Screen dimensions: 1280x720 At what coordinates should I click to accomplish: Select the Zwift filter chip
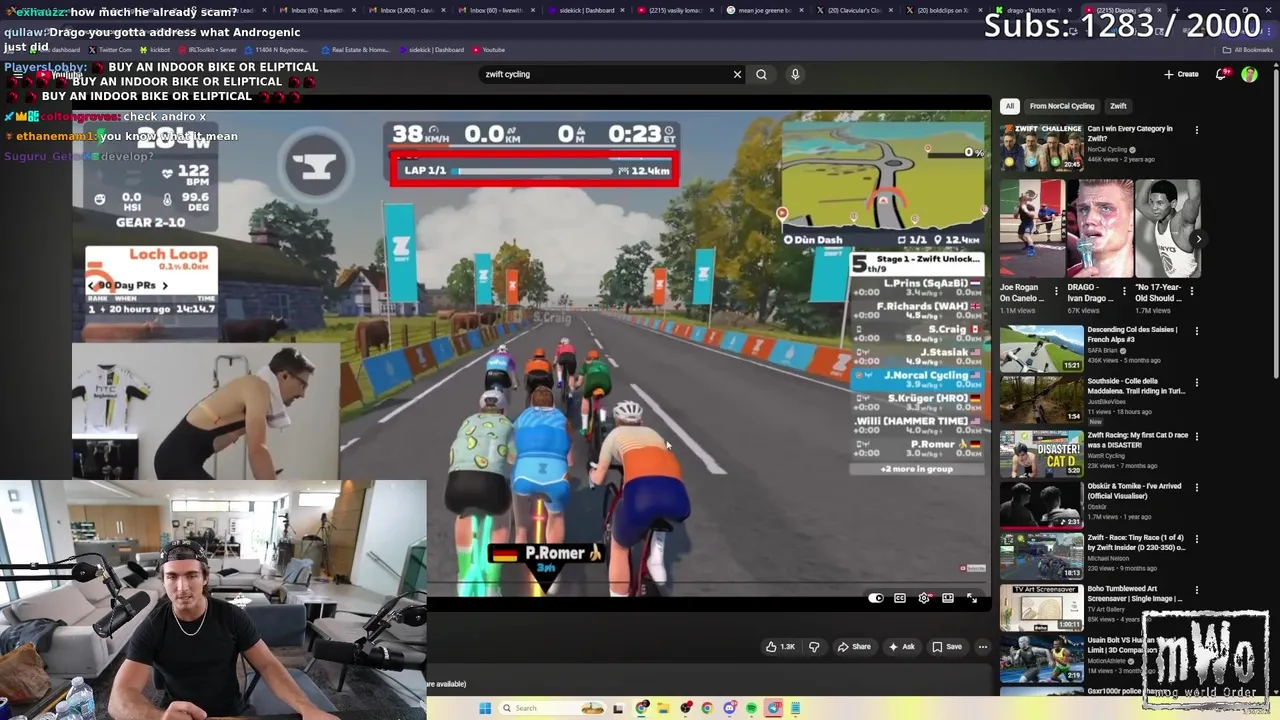point(1118,106)
